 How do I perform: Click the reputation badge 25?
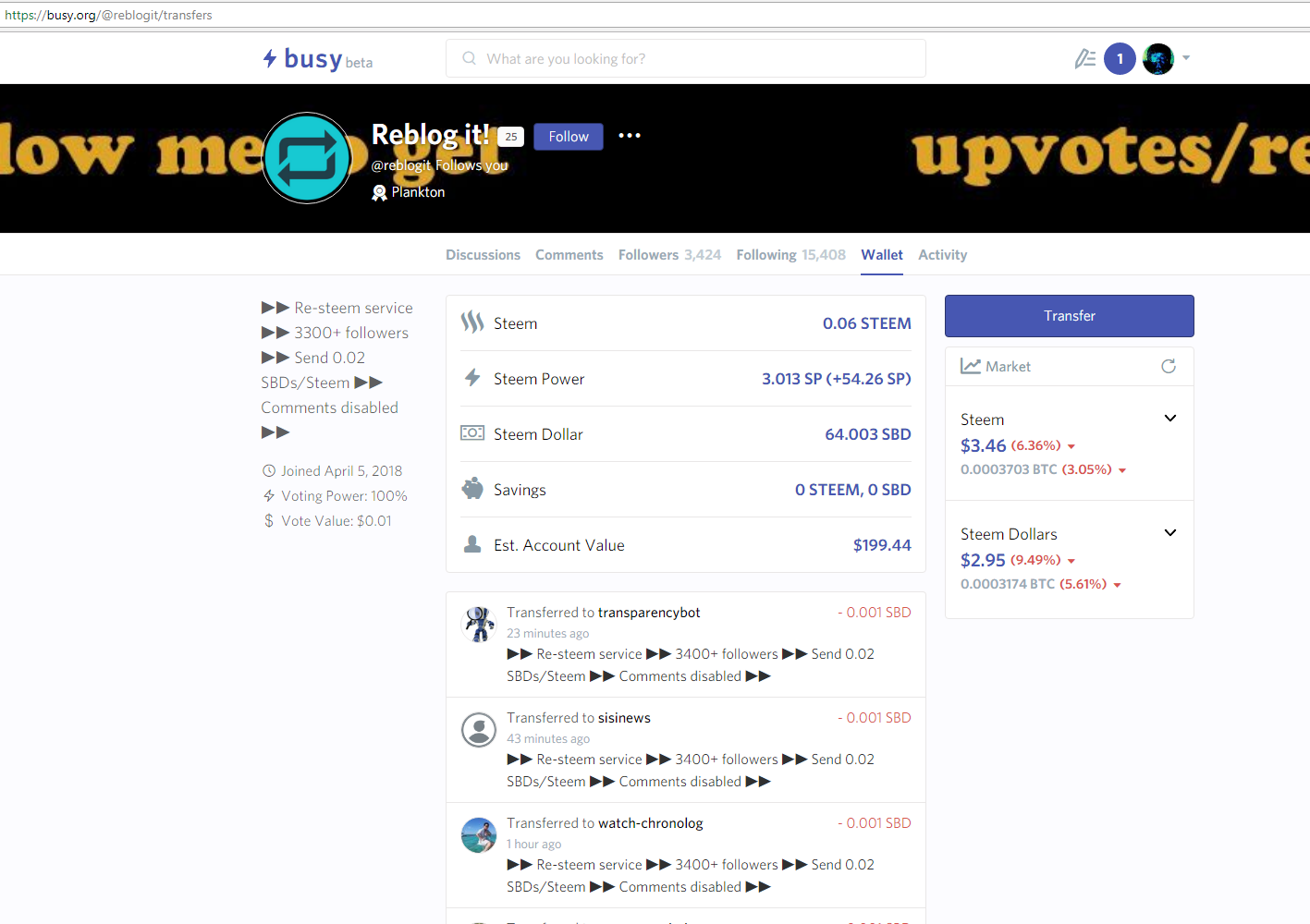[x=511, y=137]
